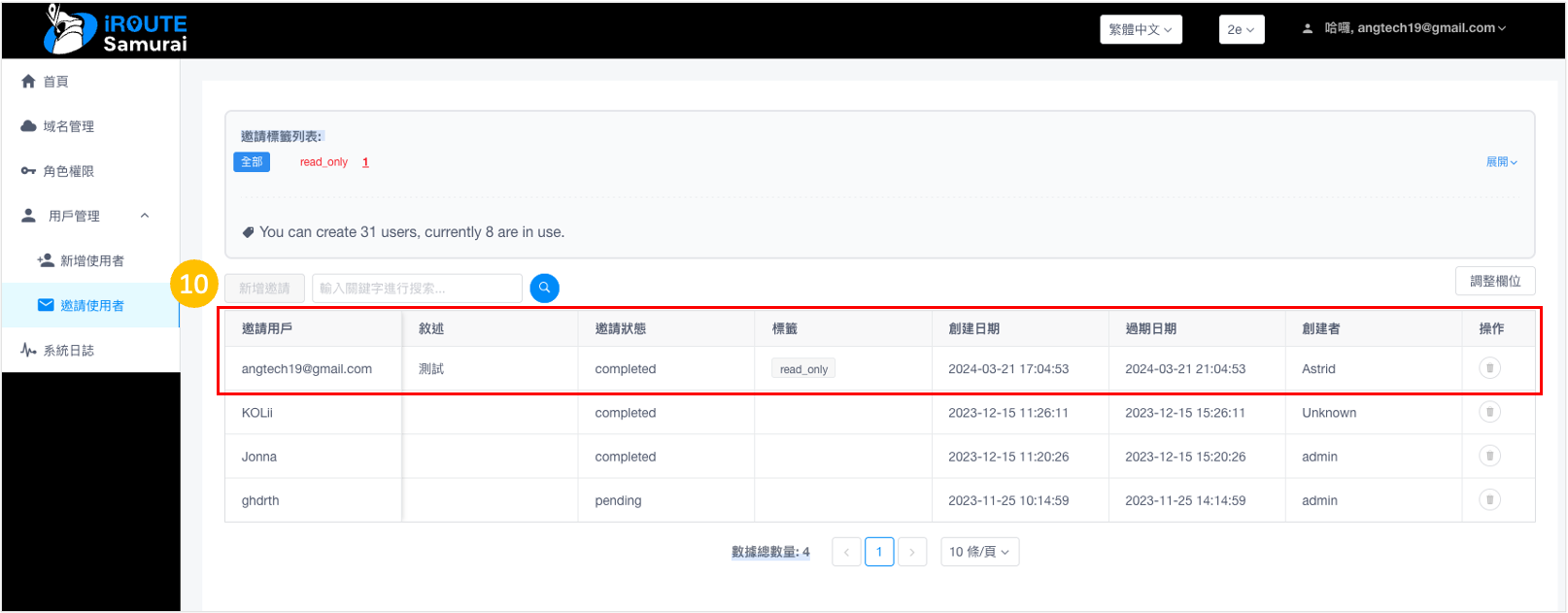Expand the invitation tag list with 展開

click(x=1501, y=162)
